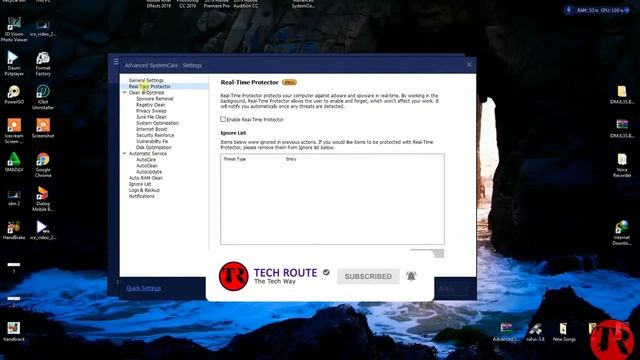Image resolution: width=640 pixels, height=360 pixels.
Task: Select Clean & Optimize in the tree
Action: (x=146, y=93)
